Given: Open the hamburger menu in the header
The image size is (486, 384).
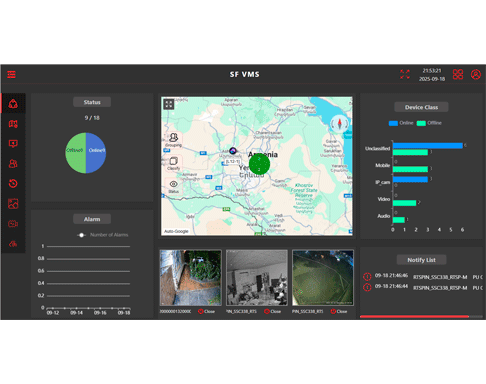Looking at the screenshot, I should pyautogui.click(x=11, y=74).
